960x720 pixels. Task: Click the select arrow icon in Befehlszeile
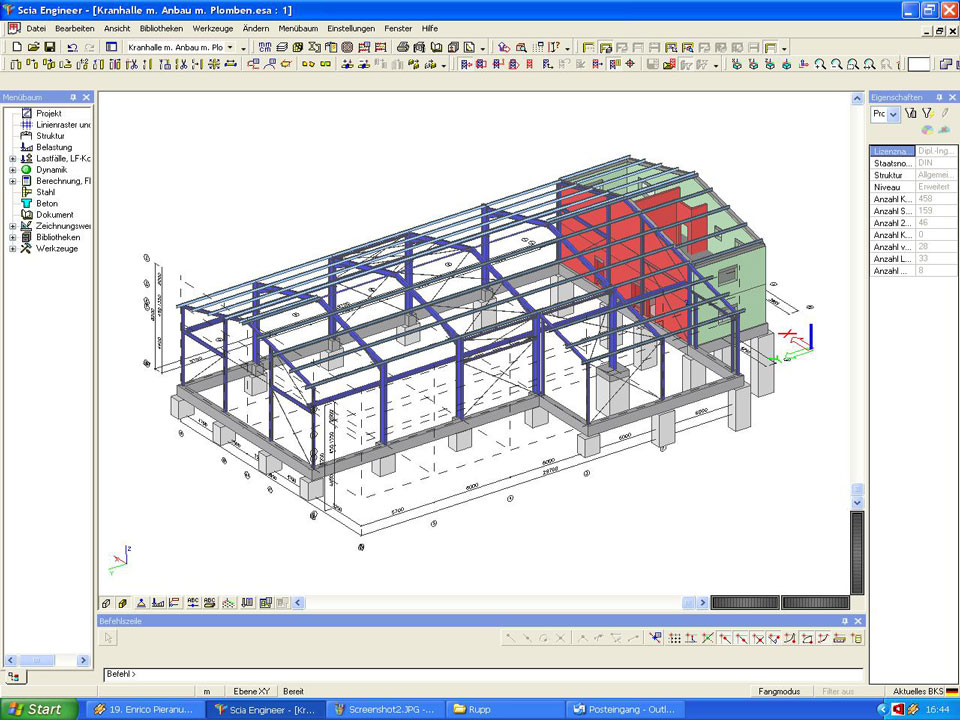pyautogui.click(x=109, y=638)
